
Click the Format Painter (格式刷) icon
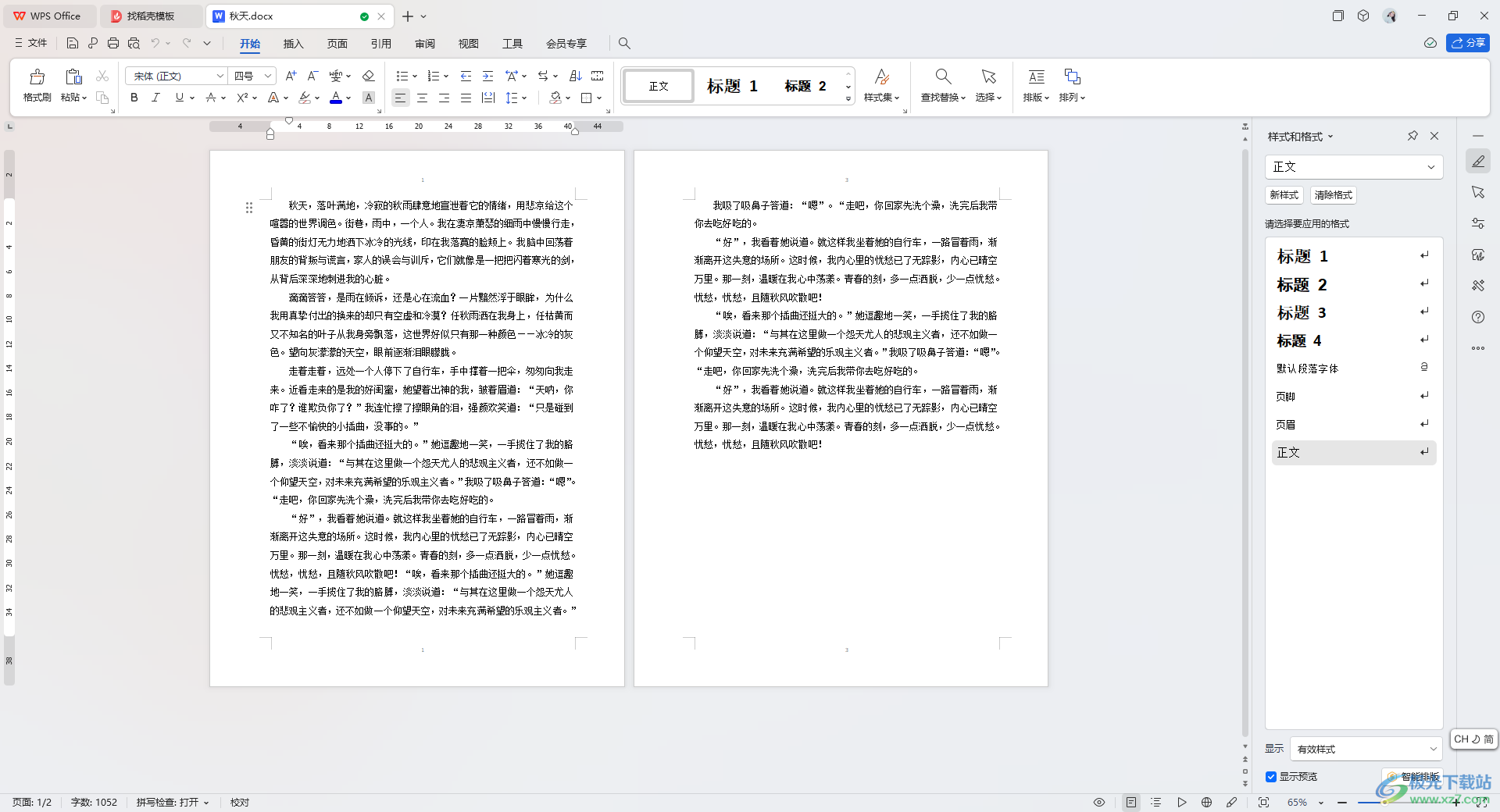point(37,77)
